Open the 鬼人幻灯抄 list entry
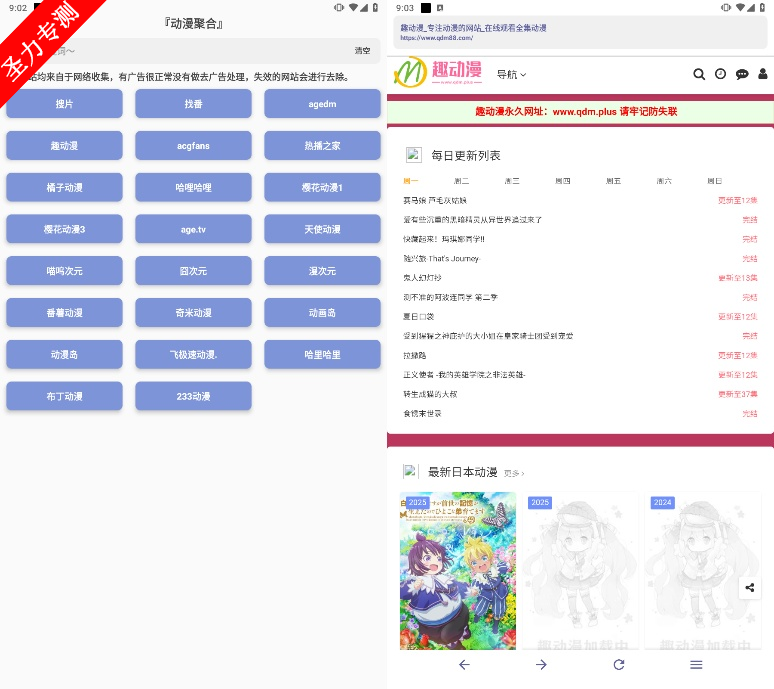 580,278
